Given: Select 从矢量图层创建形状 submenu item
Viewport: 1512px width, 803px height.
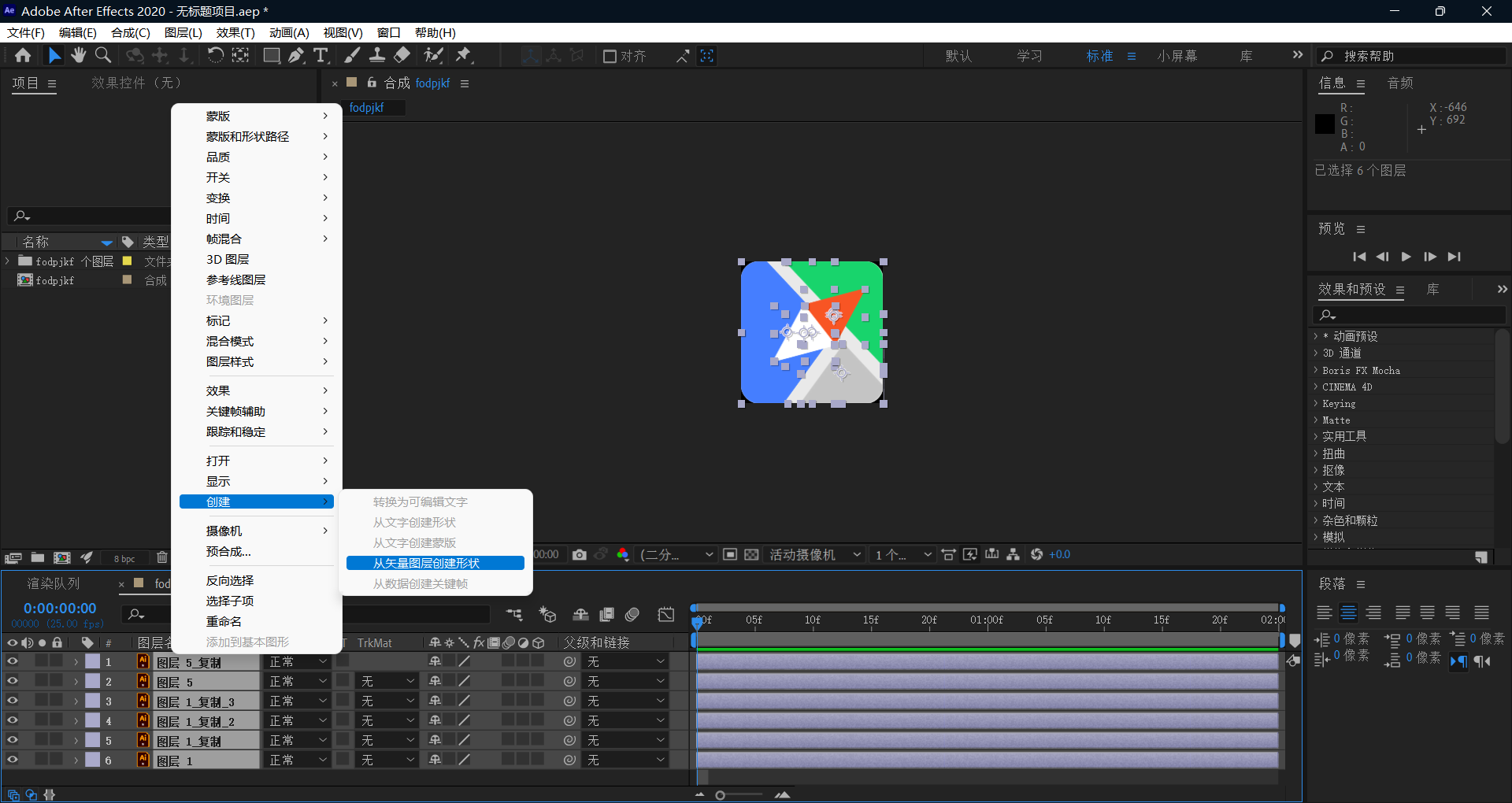Looking at the screenshot, I should pos(435,563).
